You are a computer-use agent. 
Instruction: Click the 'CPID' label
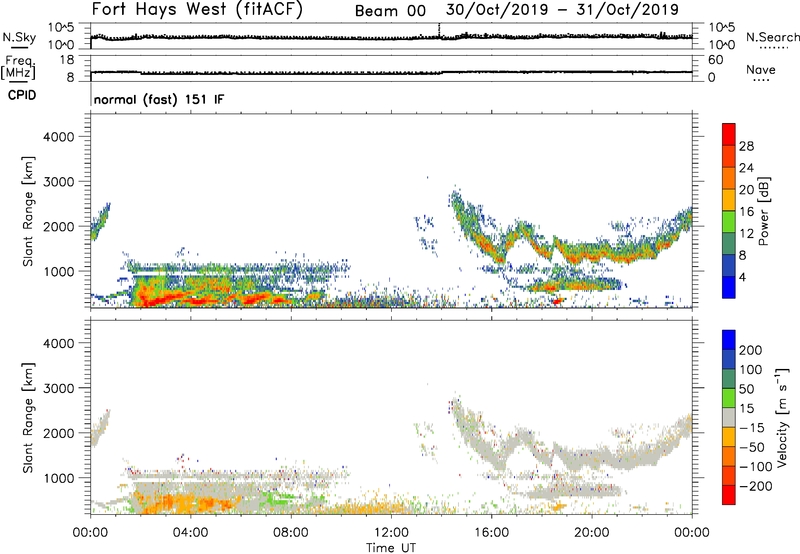coord(22,95)
